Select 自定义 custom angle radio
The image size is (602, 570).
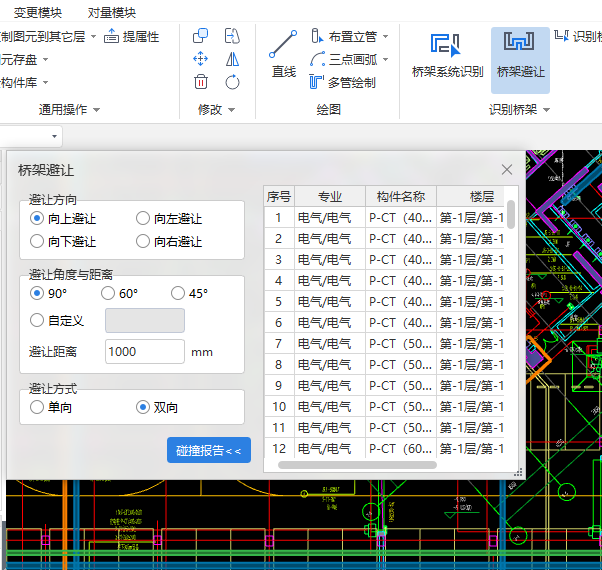pyautogui.click(x=37, y=320)
